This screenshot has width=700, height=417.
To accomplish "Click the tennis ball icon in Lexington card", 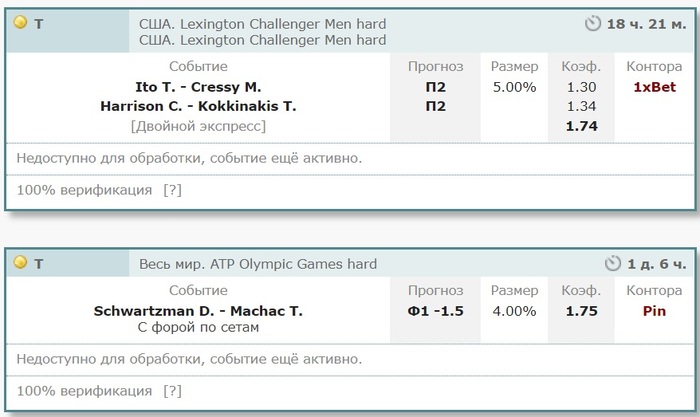I will tap(20, 22).
